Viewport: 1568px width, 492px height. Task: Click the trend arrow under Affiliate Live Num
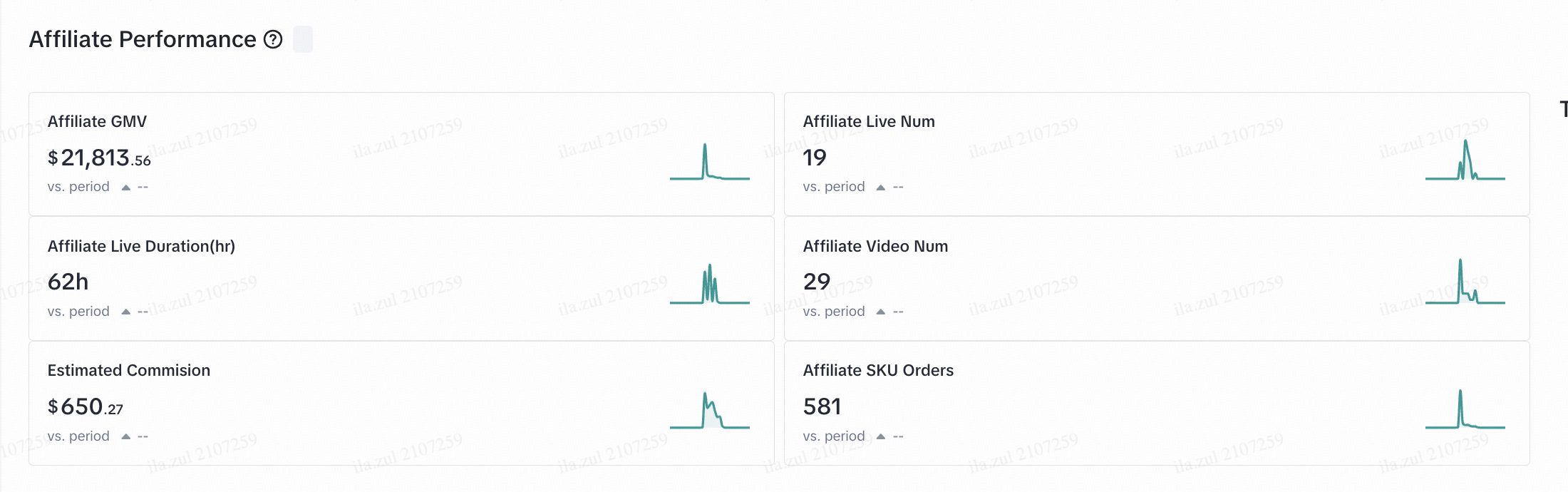point(881,188)
